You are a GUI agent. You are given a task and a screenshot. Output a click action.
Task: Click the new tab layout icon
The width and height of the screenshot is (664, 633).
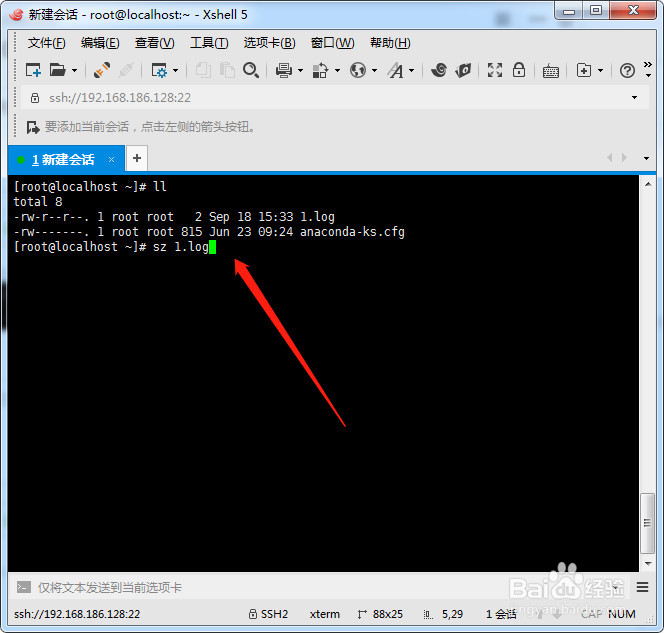pyautogui.click(x=584, y=70)
